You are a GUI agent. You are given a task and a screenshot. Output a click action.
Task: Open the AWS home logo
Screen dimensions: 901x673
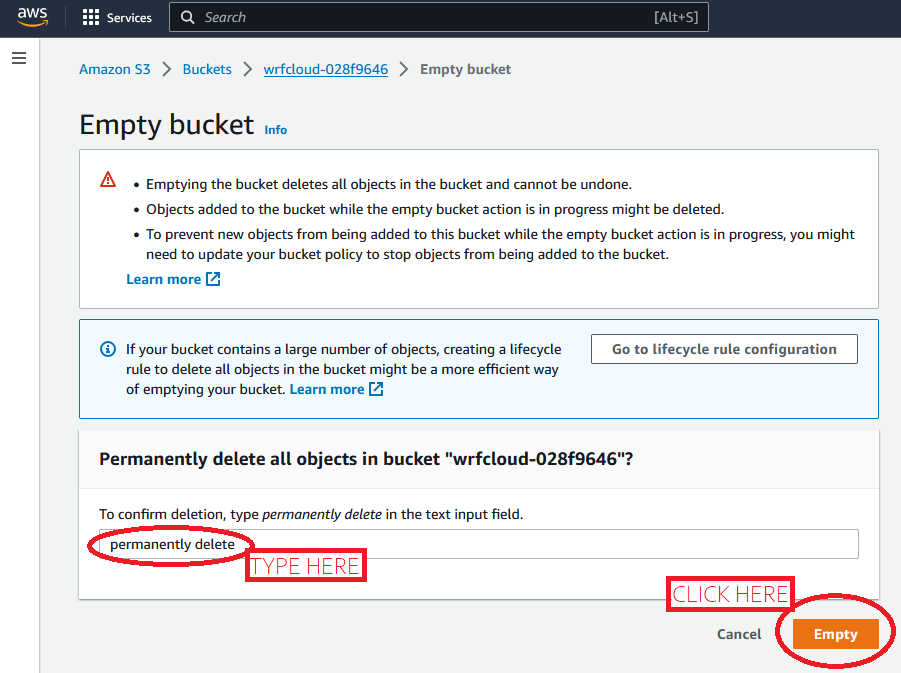32,17
